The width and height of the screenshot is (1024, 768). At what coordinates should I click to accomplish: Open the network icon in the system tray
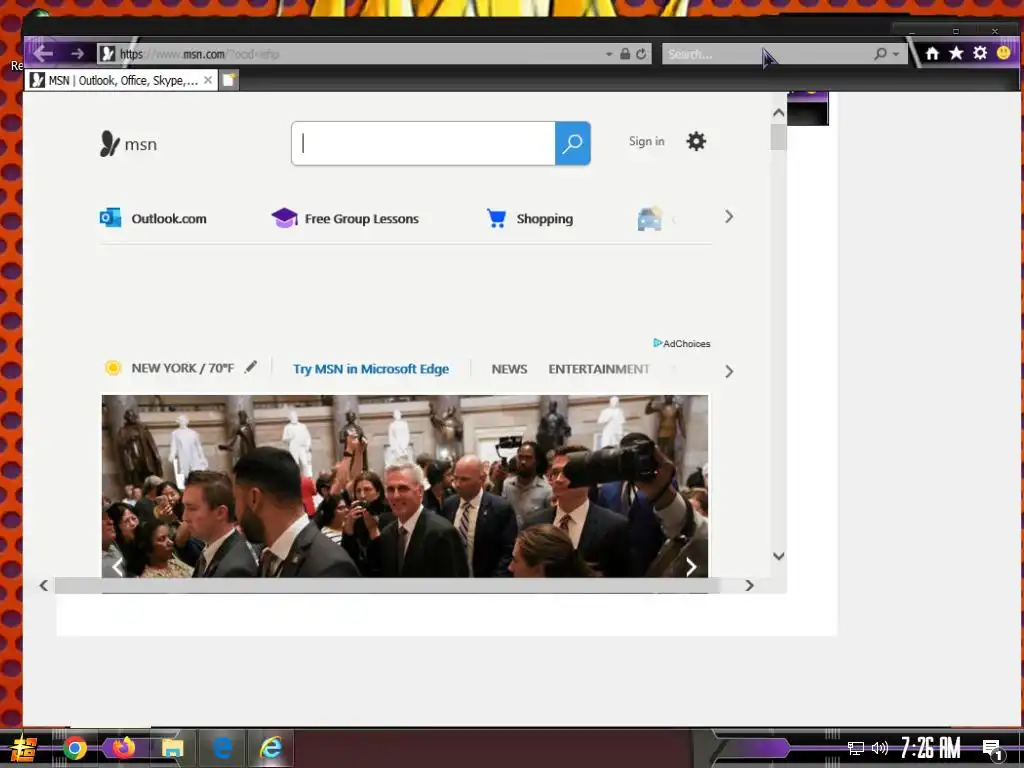click(x=856, y=748)
